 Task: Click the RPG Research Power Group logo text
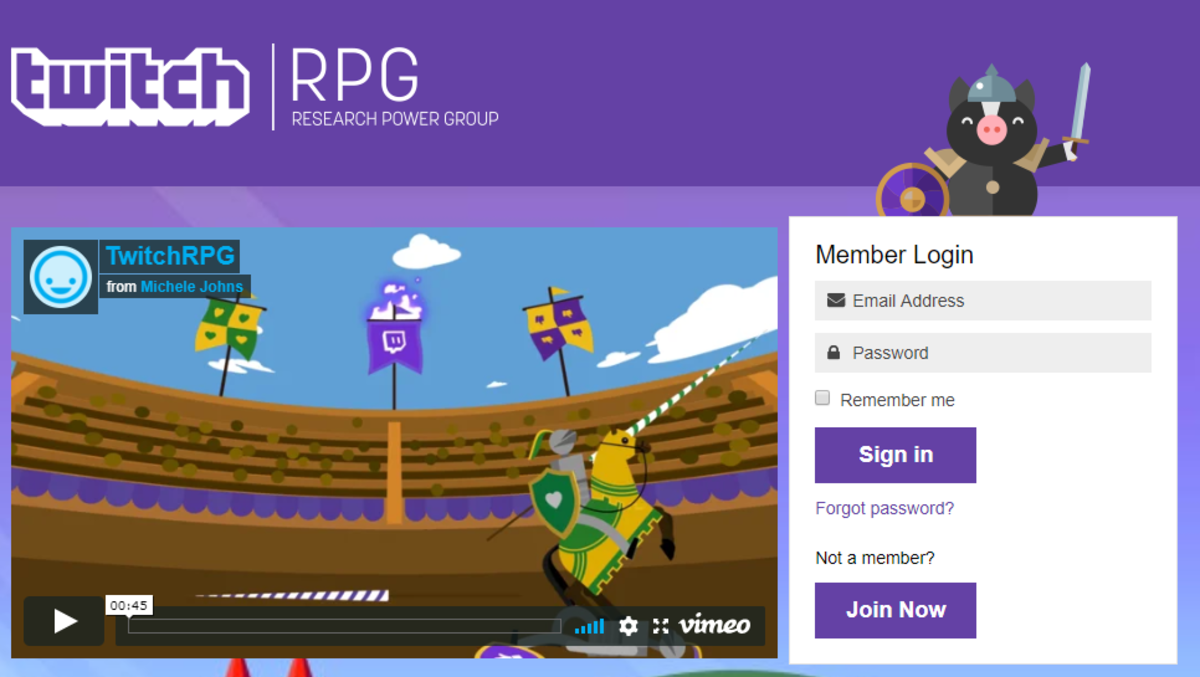coord(394,87)
